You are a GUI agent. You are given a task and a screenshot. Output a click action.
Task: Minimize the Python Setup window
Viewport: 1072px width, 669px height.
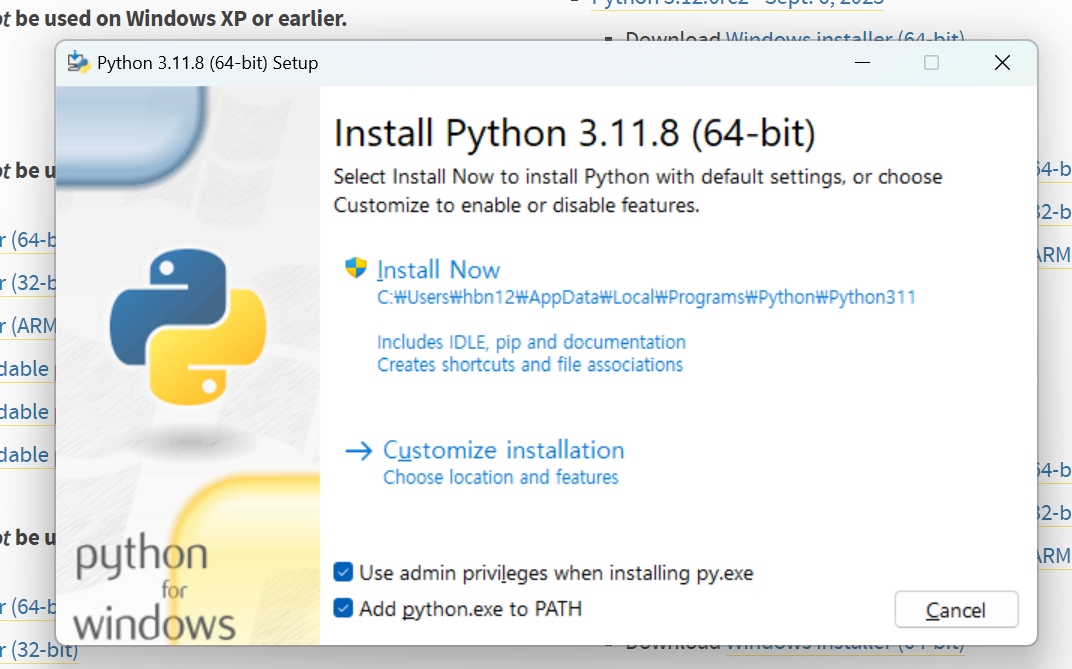(862, 63)
